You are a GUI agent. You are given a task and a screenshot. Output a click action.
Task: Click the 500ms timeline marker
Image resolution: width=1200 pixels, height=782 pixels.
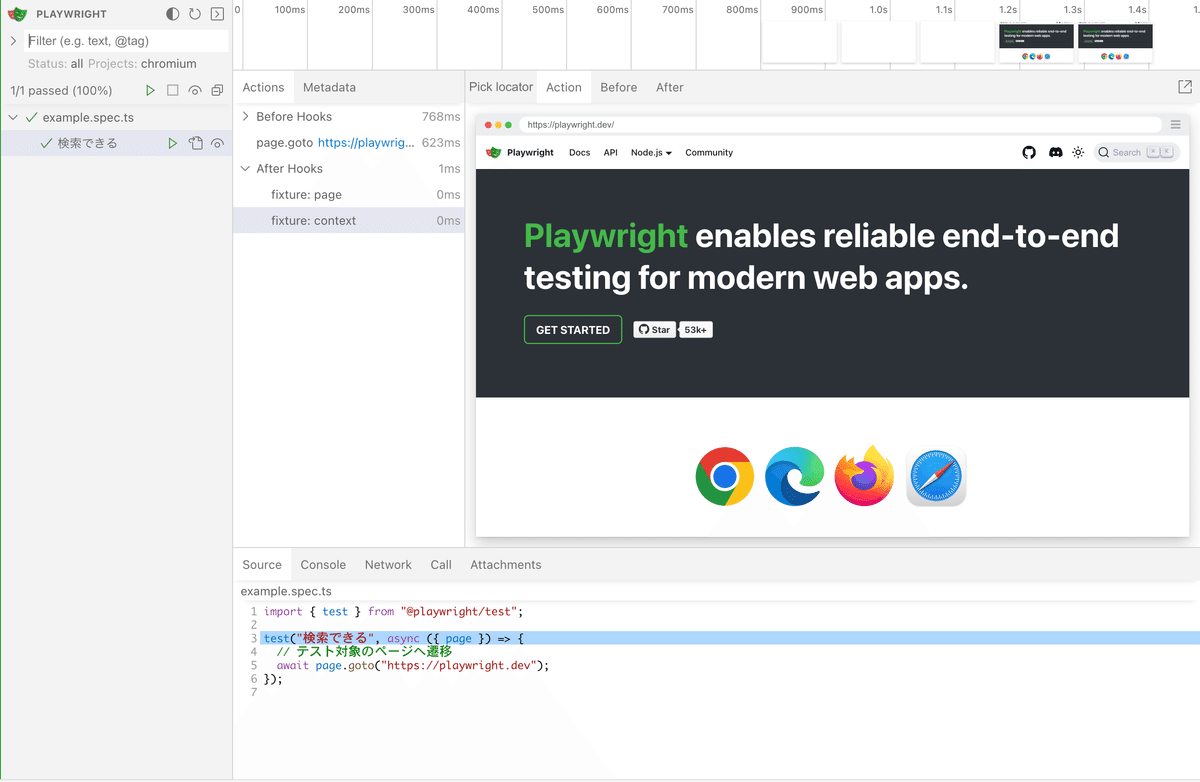click(548, 9)
